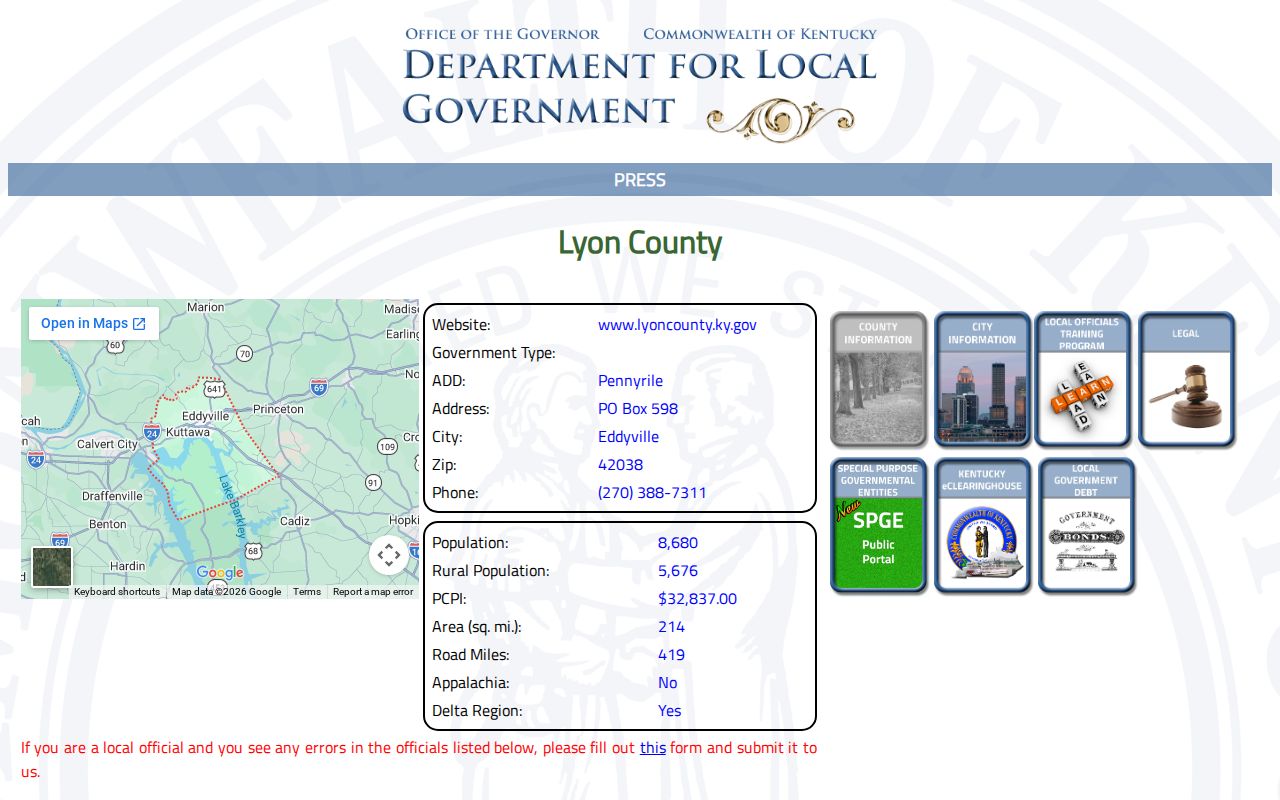This screenshot has width=1280, height=800.
Task: Click the Pennyrile ADD value
Action: (x=630, y=381)
